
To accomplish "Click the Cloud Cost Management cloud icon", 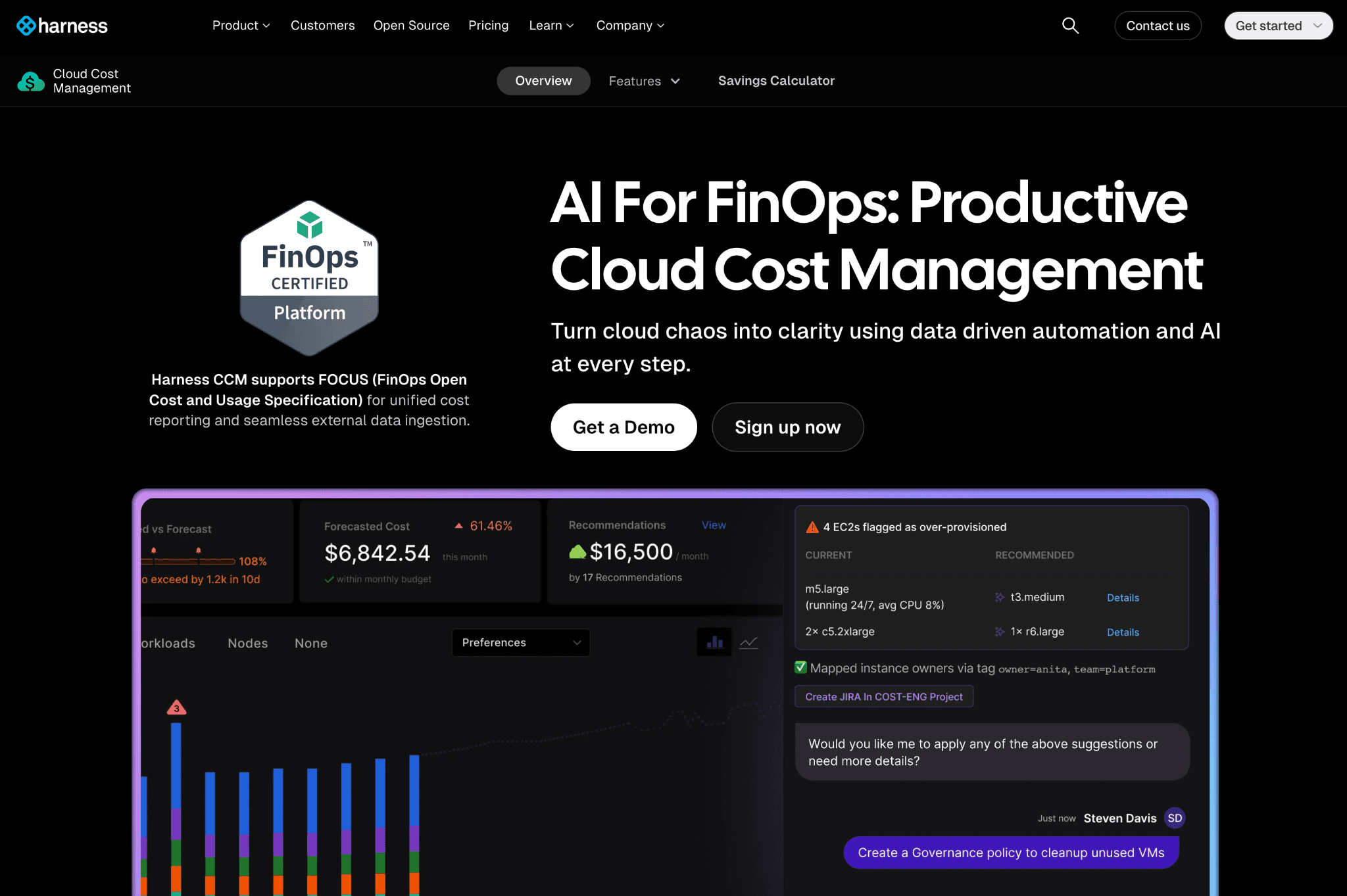I will point(30,82).
